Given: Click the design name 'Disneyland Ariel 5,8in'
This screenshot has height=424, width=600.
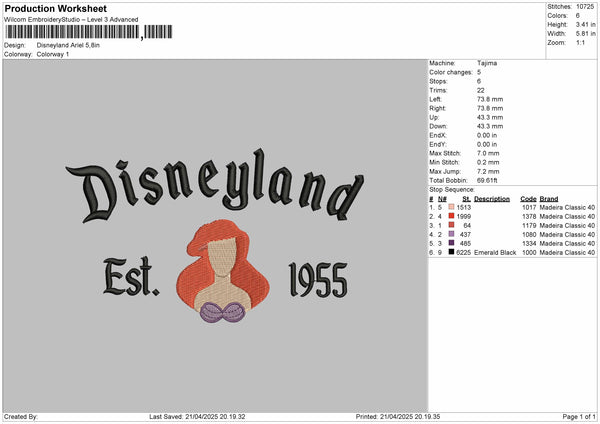Looking at the screenshot, I should click(x=68, y=45).
